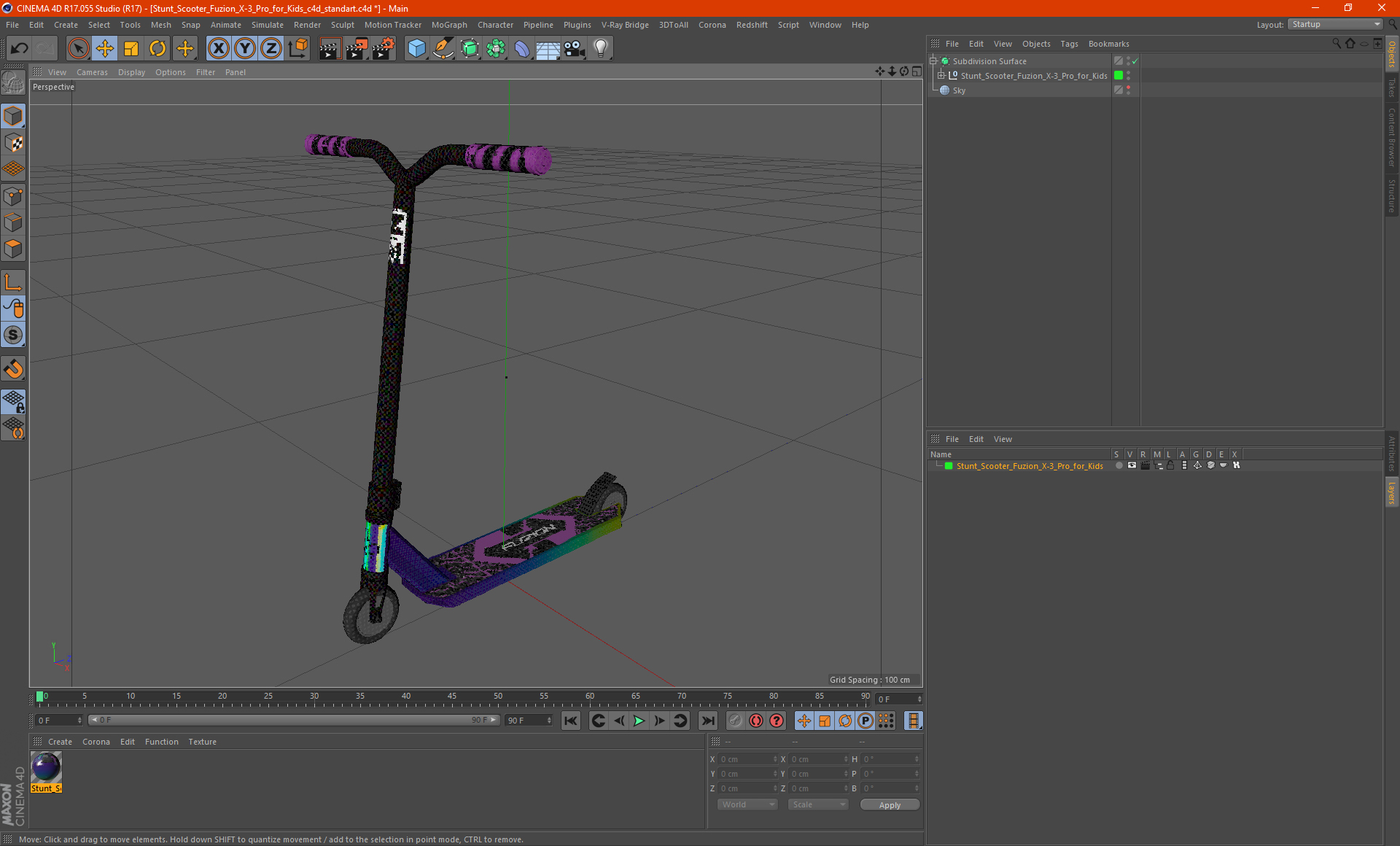
Task: Collapse the Subdivision Surface tree node
Action: [933, 61]
